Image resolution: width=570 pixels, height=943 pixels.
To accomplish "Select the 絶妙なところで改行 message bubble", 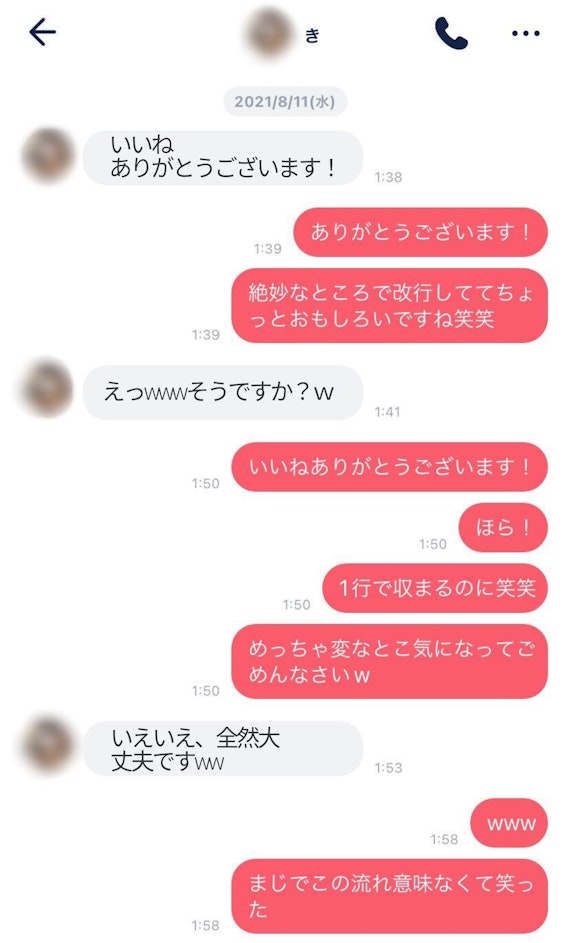I will 390,306.
